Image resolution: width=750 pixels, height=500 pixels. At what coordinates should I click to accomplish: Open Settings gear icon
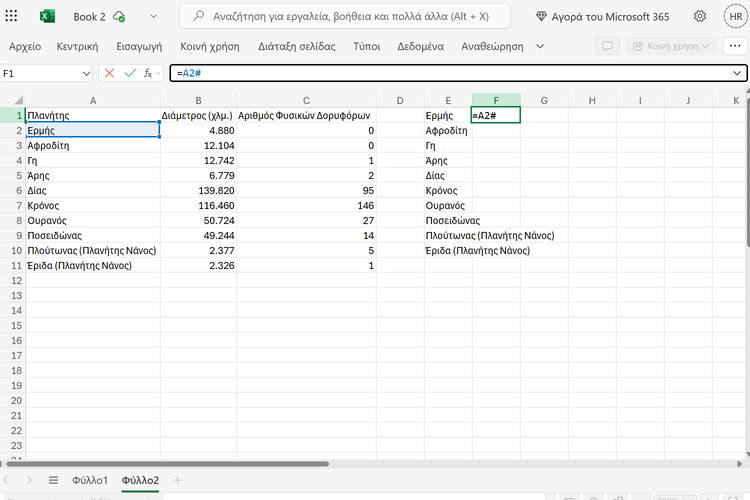699,17
